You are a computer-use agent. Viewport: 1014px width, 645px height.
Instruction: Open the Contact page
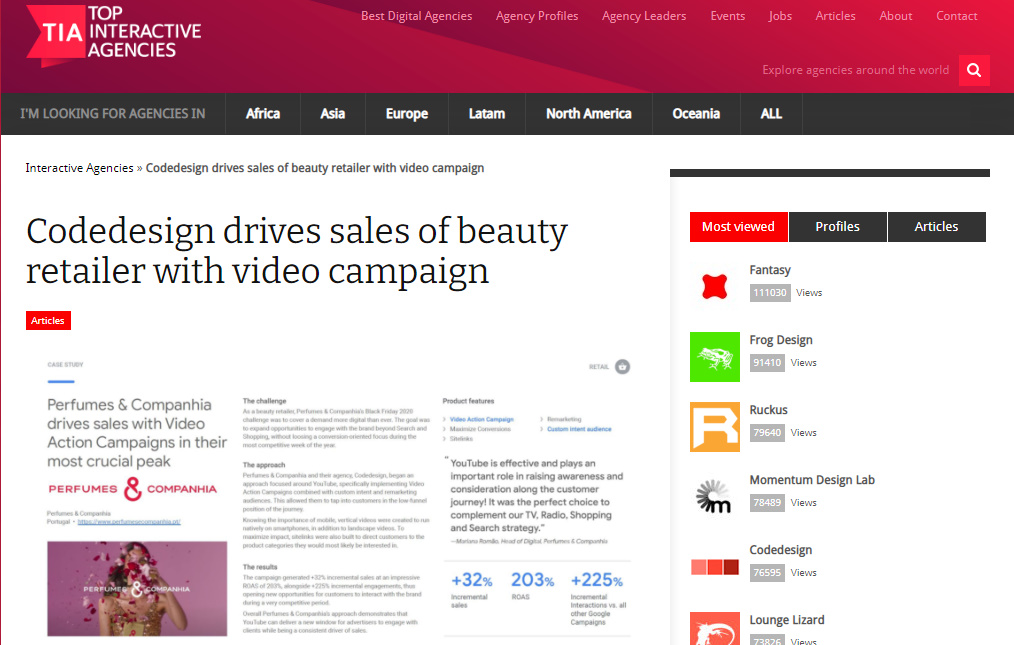[956, 16]
